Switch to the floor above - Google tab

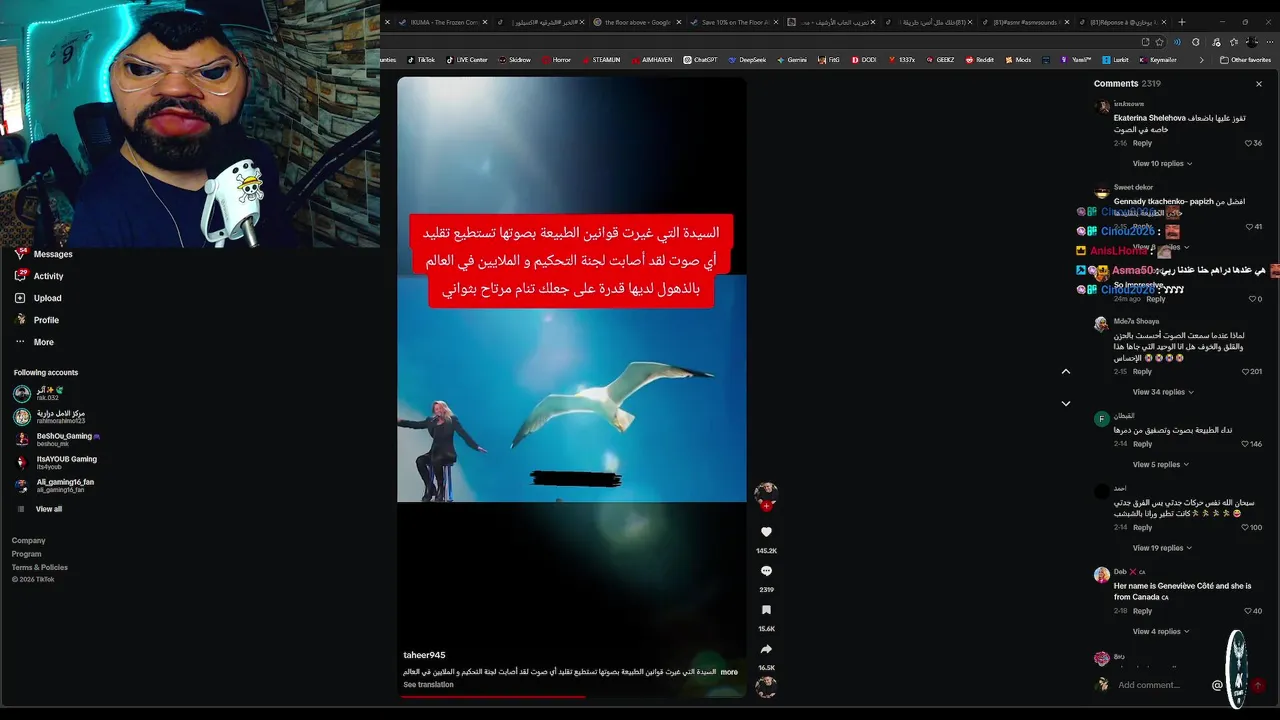(637, 22)
